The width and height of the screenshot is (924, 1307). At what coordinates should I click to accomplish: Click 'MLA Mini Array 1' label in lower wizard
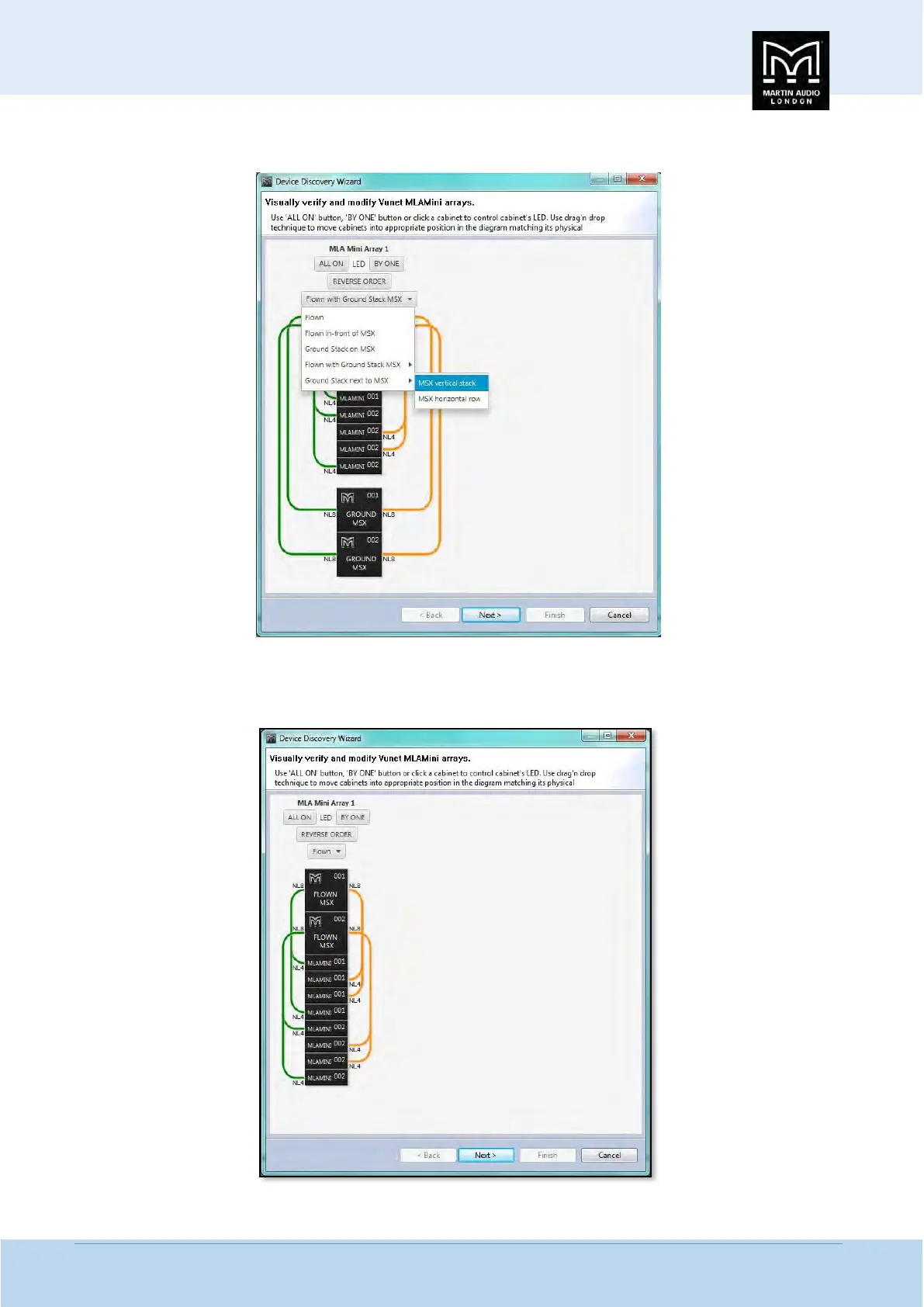click(326, 803)
